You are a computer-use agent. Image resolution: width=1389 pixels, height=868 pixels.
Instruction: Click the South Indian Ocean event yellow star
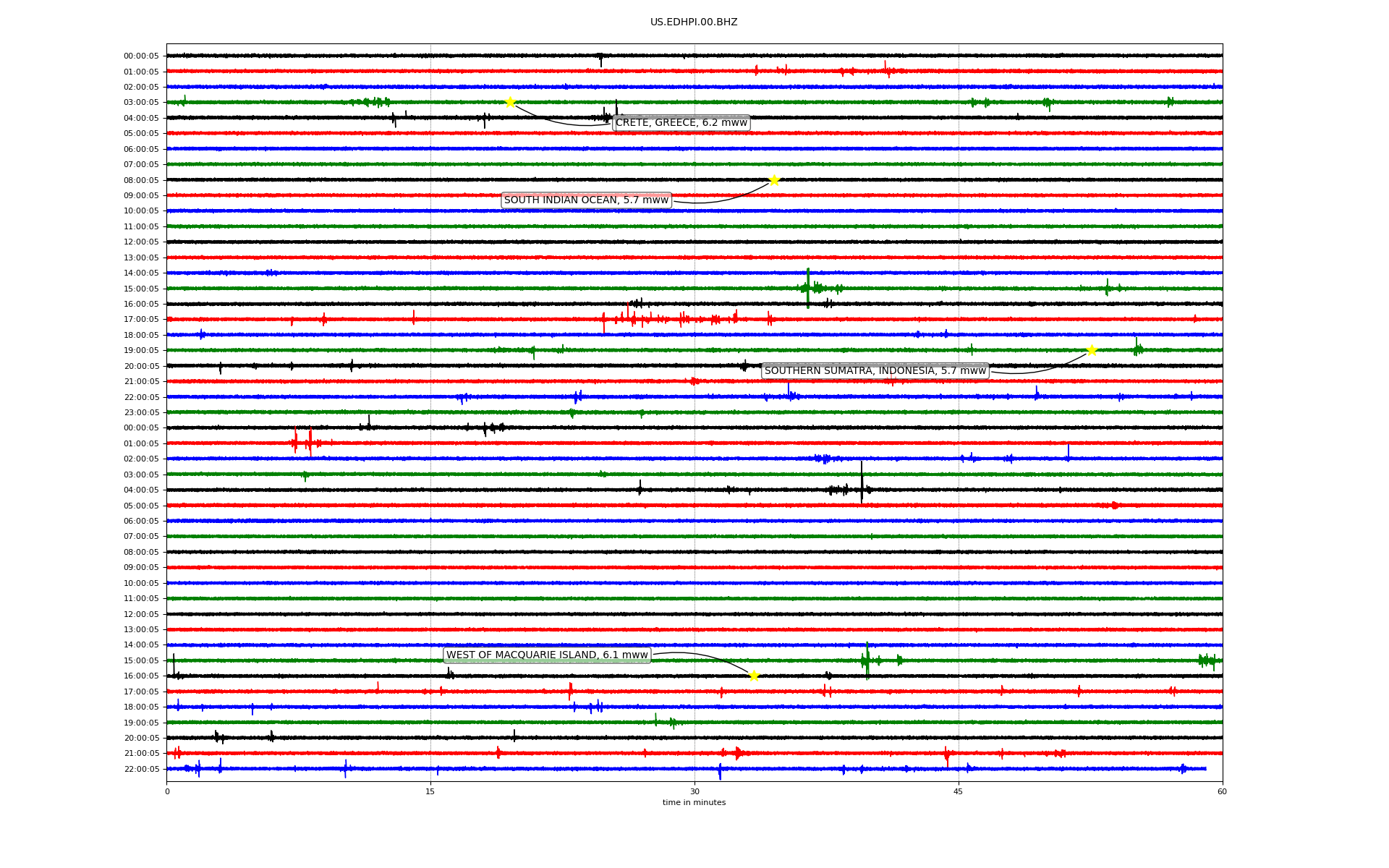coord(774,180)
